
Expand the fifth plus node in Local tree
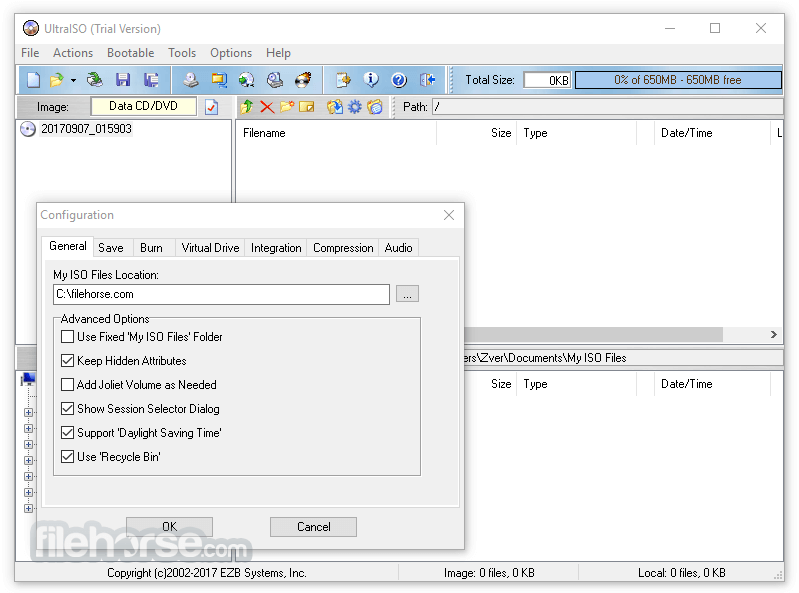[x=29, y=476]
